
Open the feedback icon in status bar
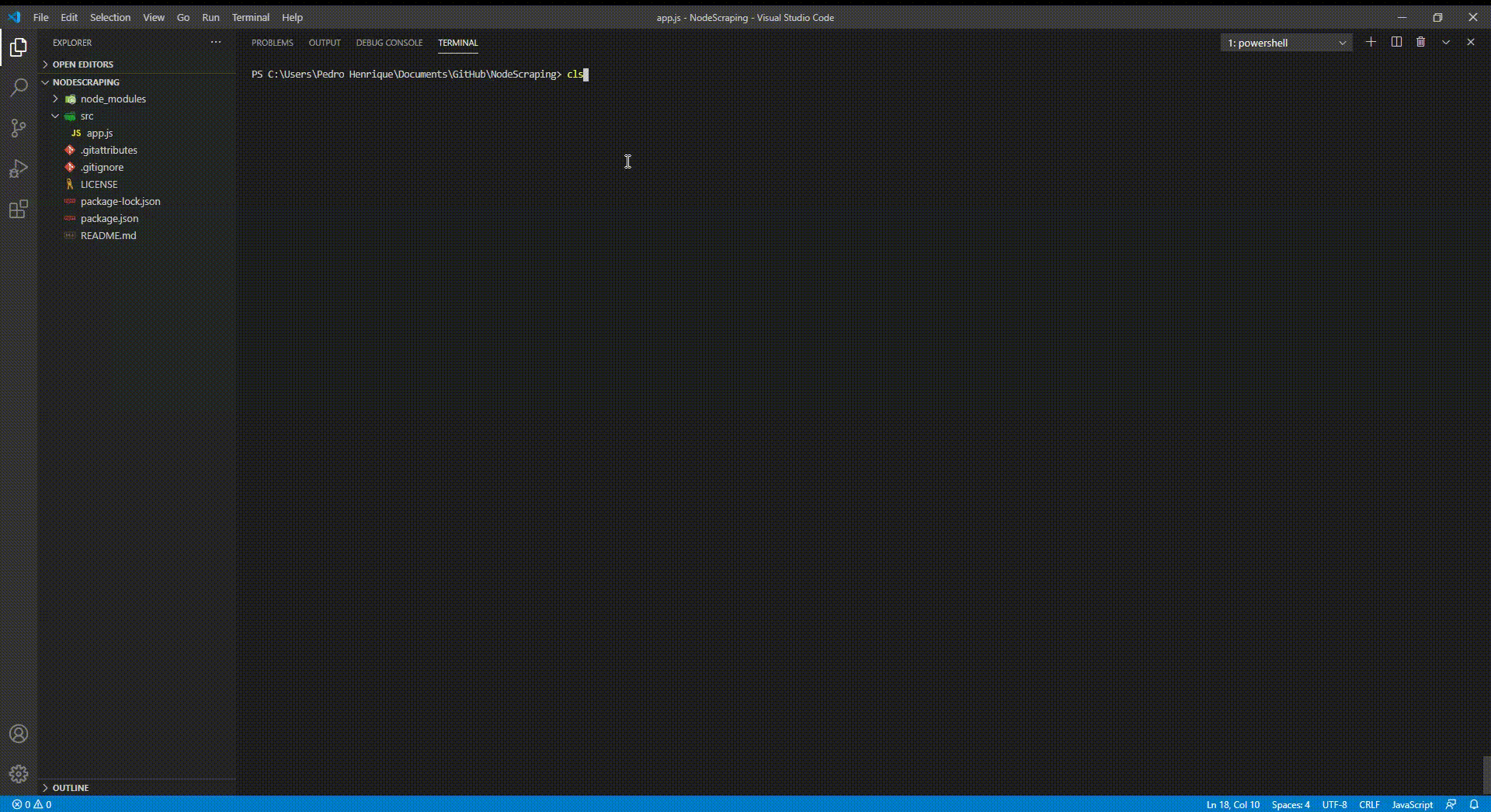coord(1451,804)
